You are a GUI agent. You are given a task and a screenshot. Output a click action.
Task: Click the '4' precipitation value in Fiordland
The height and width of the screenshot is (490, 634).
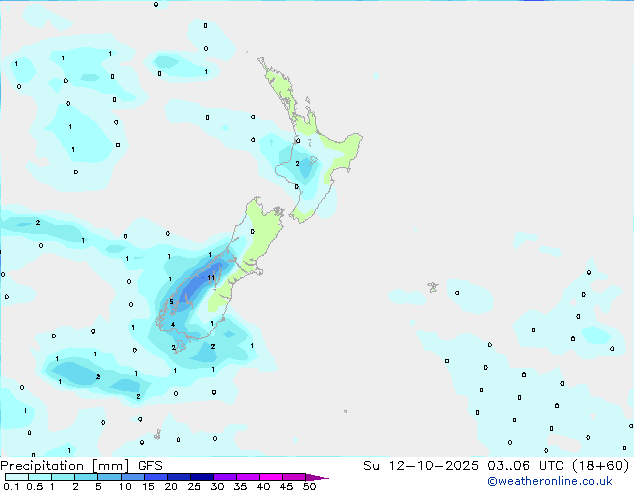(173, 325)
